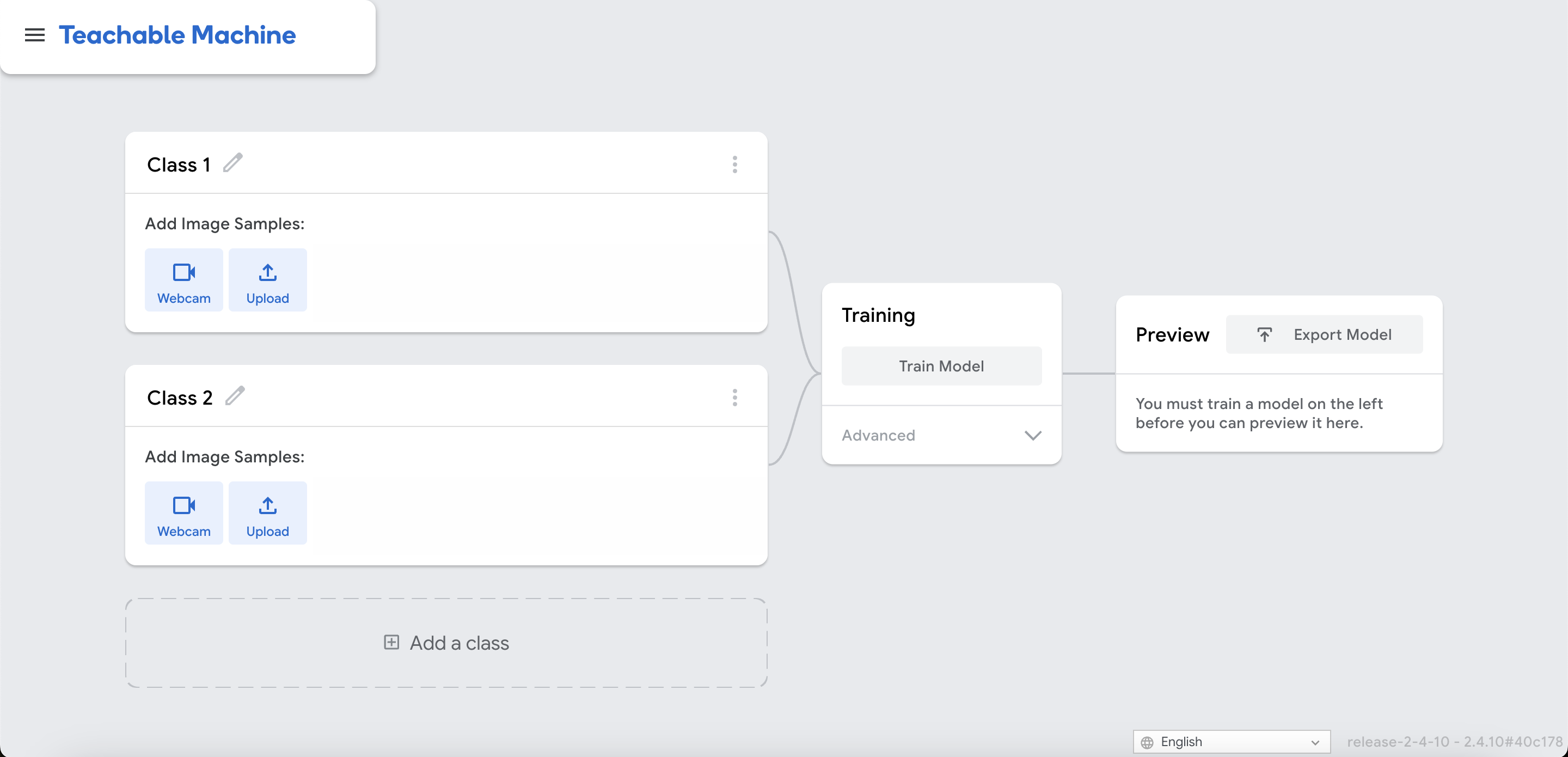
Task: Click the Training heading
Action: pos(878,315)
